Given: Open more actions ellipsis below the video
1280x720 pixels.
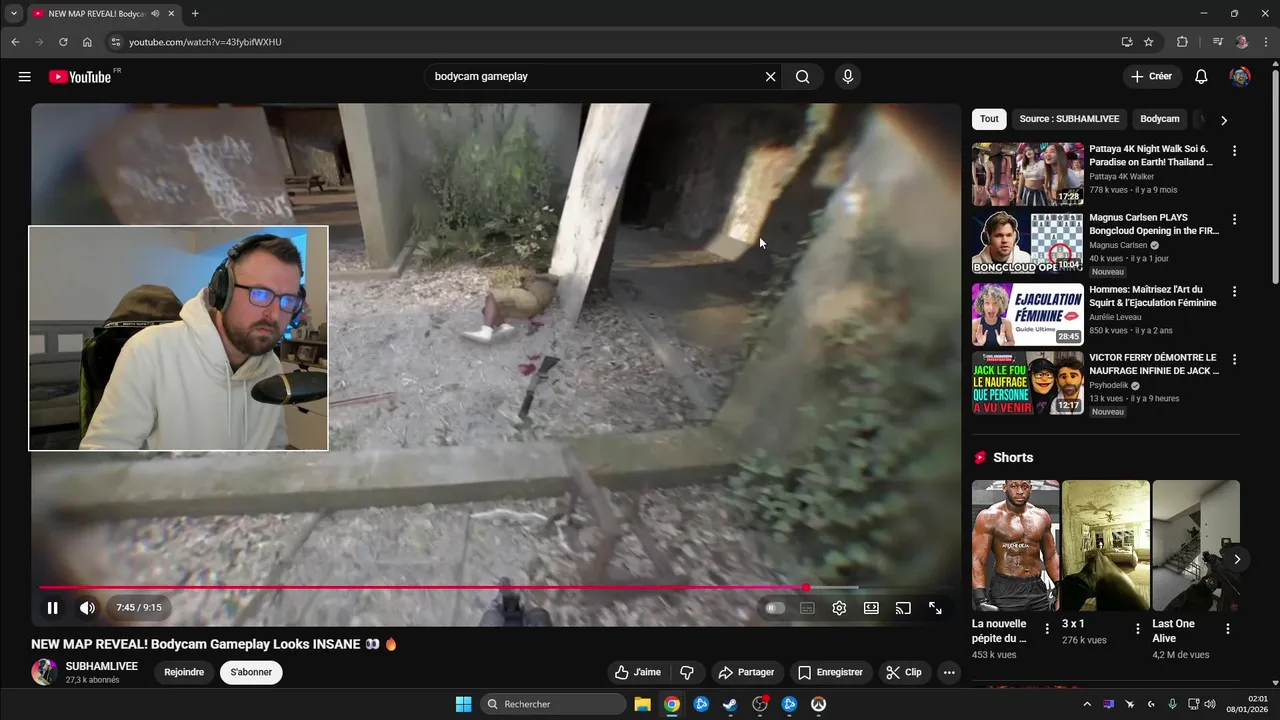Looking at the screenshot, I should 949,672.
